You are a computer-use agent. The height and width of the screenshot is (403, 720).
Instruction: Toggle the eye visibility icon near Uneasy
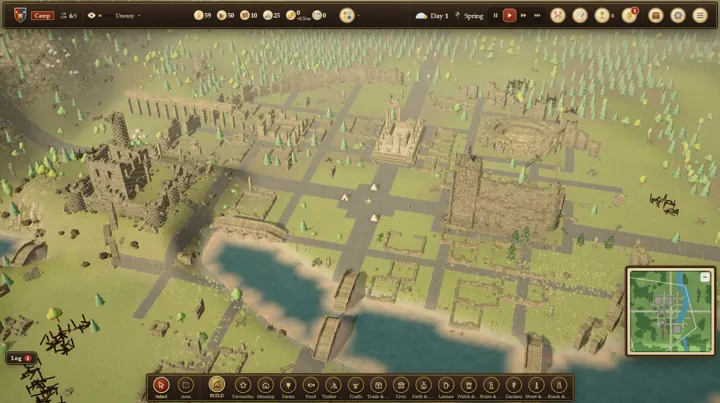91,16
